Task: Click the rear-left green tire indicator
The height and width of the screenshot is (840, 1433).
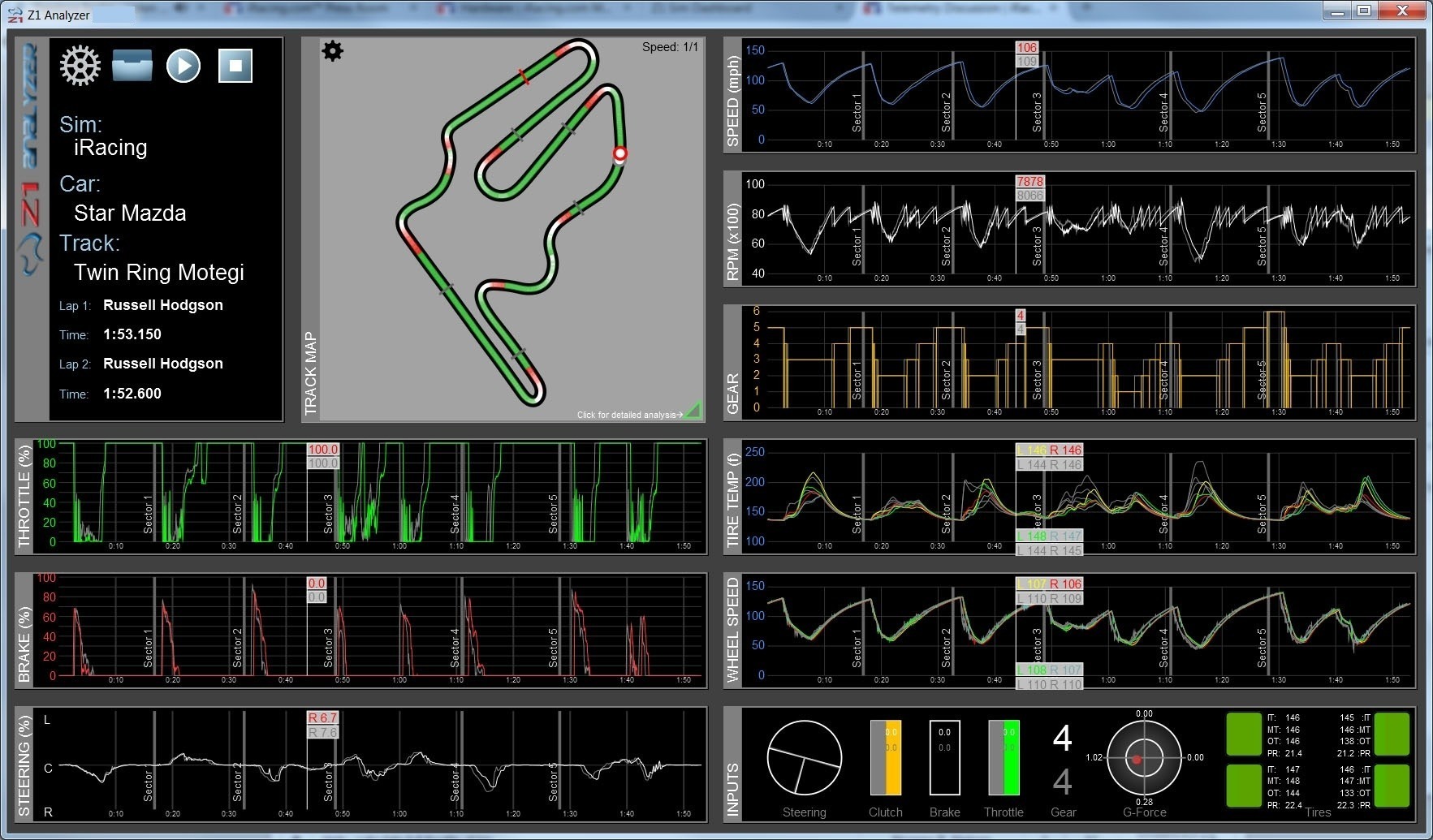Action: pos(1244,786)
